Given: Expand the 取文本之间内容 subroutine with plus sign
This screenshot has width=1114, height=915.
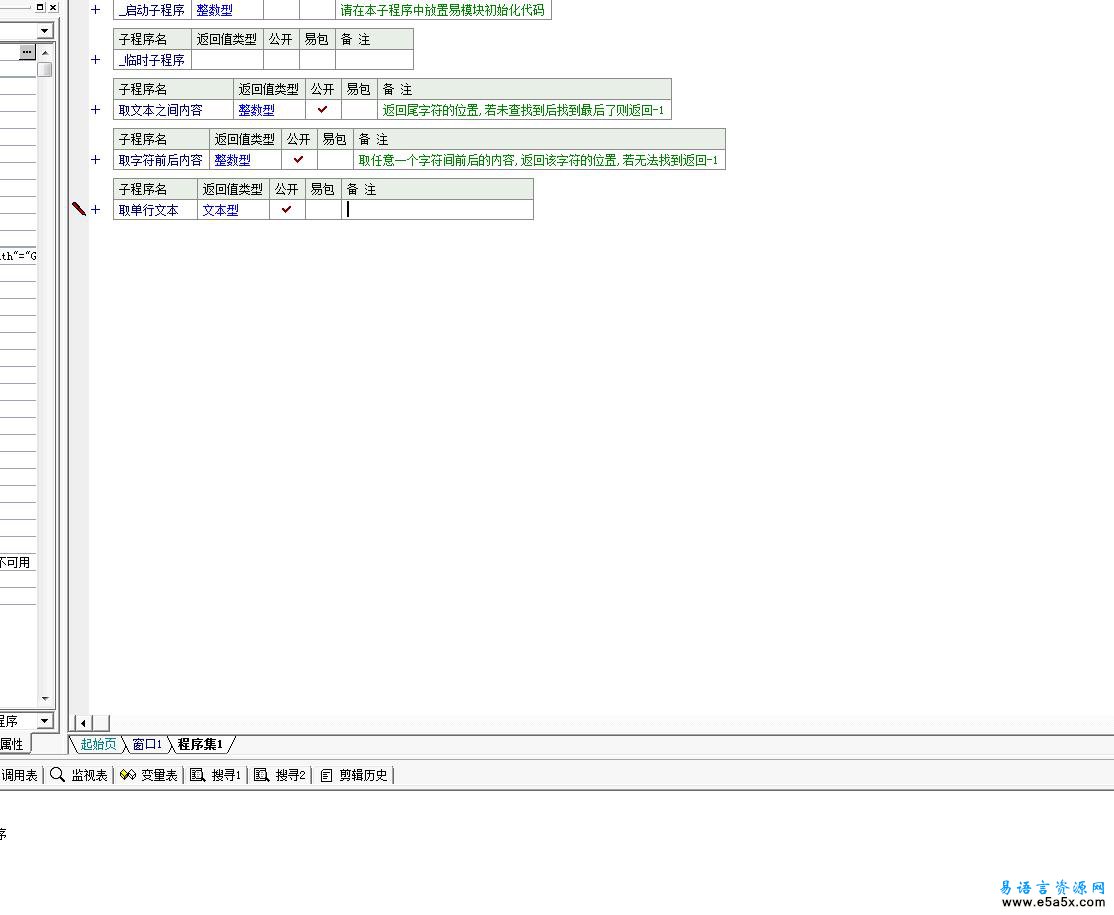Looking at the screenshot, I should coord(96,110).
